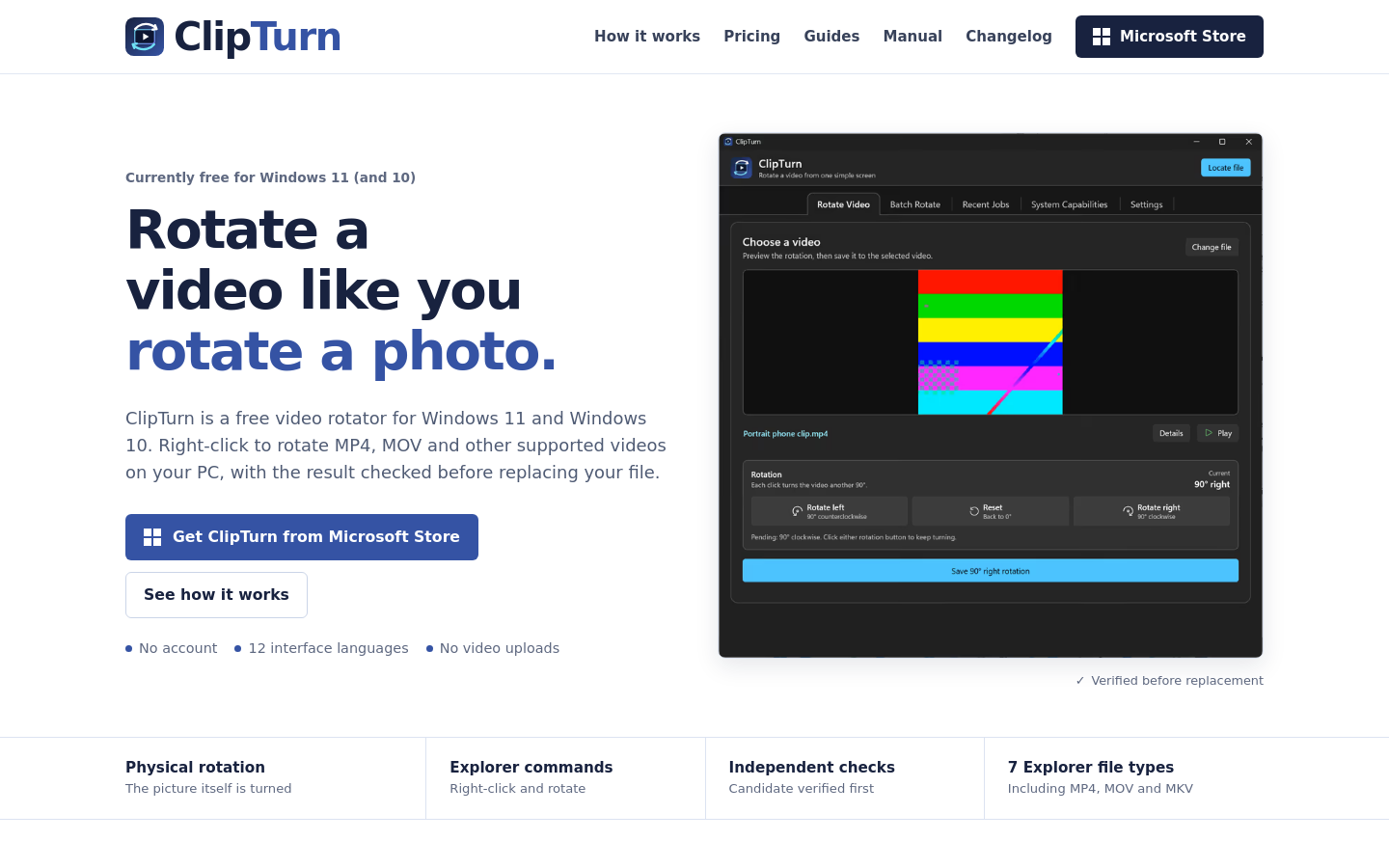The image size is (1389, 868).
Task: Click the Currently free for Windows 11 line
Action: (270, 177)
